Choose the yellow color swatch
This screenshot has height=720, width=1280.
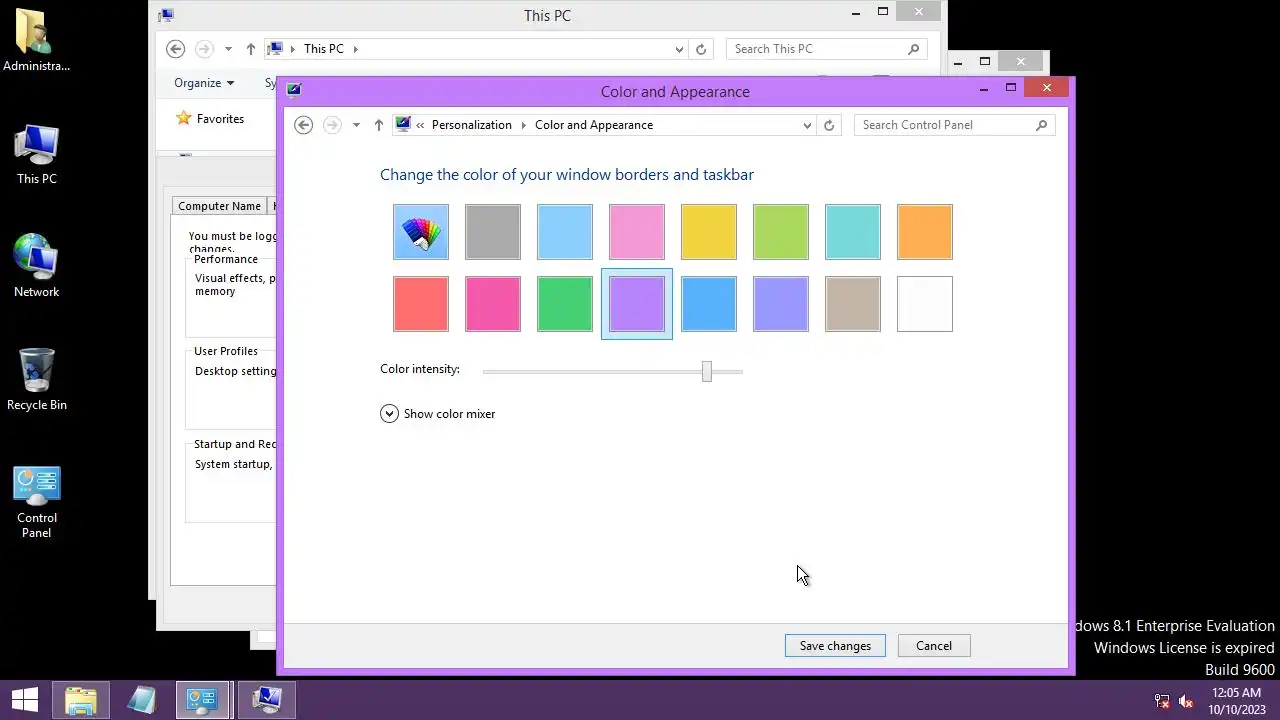coord(709,232)
